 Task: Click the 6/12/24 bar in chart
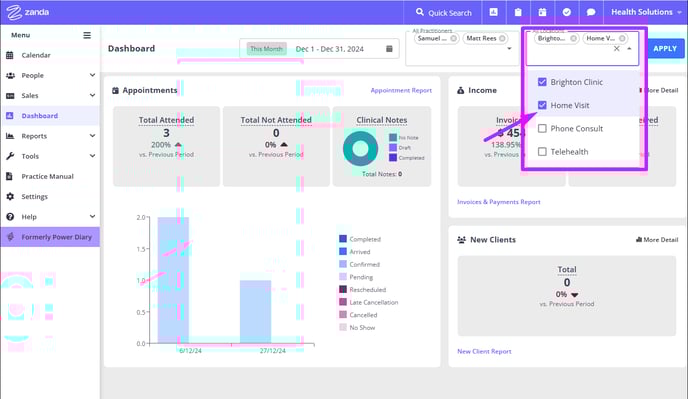point(173,280)
